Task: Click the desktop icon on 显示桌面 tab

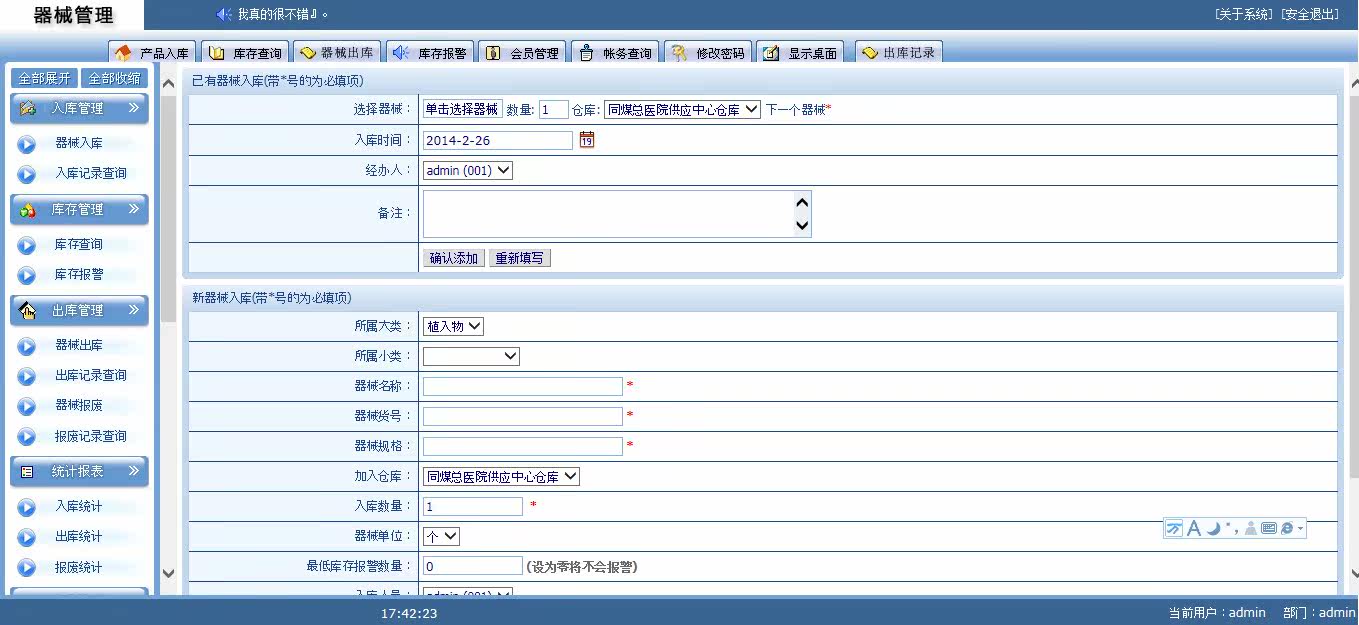Action: 771,53
